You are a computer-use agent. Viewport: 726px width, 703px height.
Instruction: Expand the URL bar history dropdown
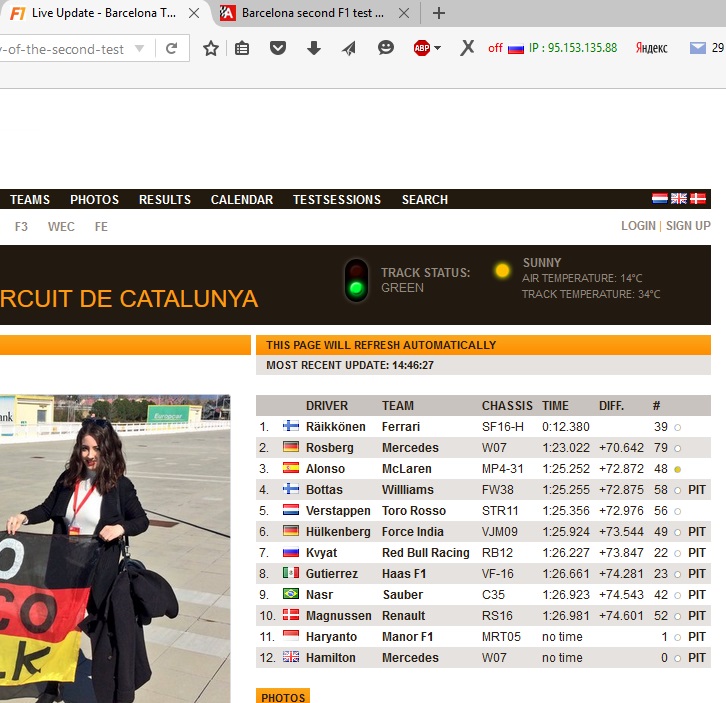[x=139, y=48]
